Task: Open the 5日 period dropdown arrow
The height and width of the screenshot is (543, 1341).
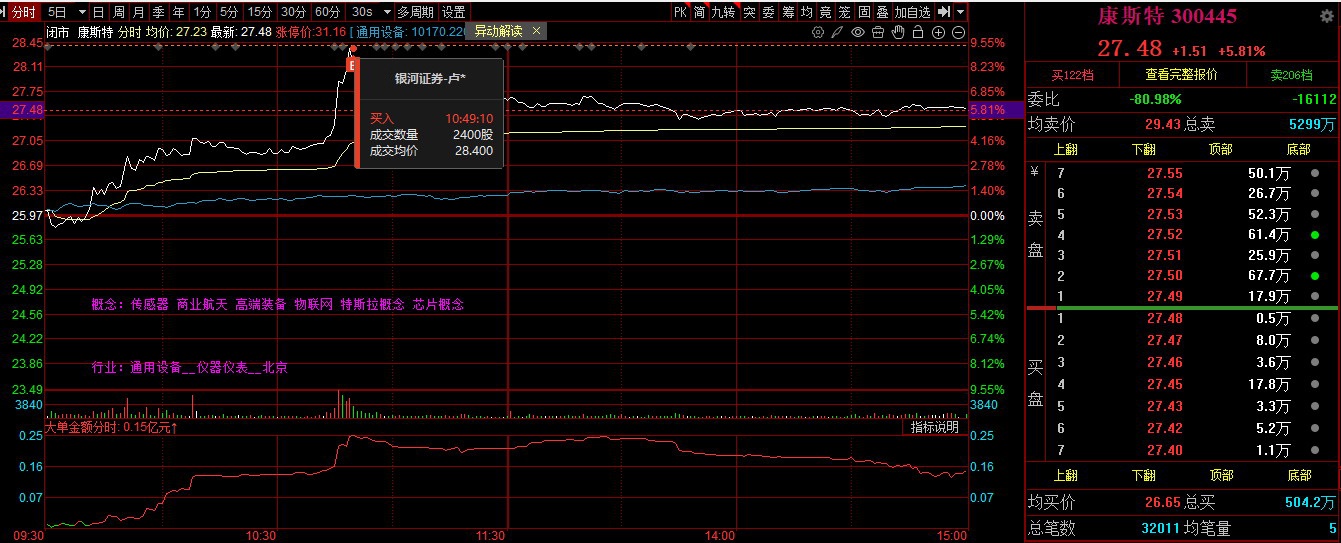Action: click(80, 12)
